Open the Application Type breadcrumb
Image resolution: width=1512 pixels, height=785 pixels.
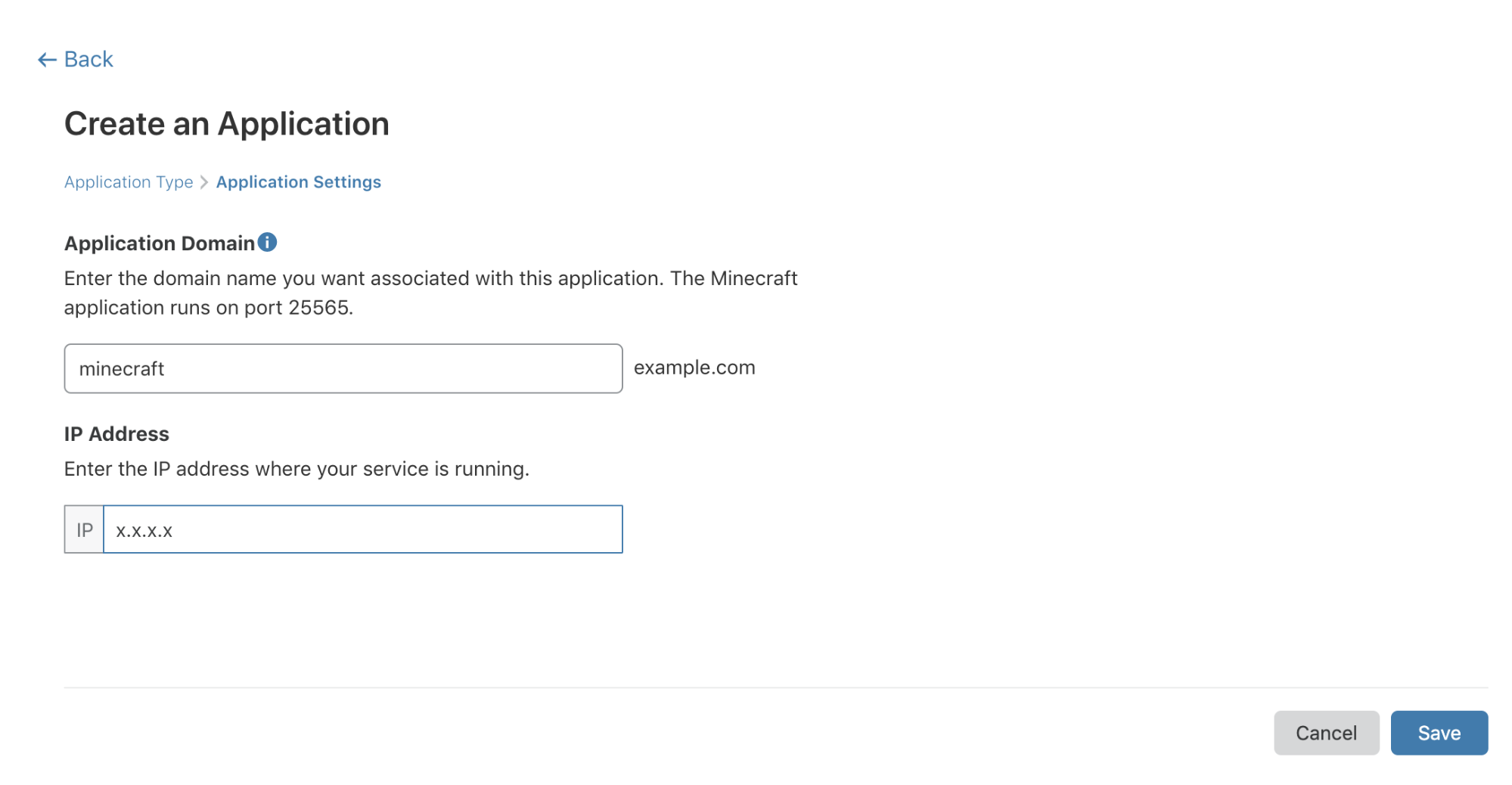(129, 182)
